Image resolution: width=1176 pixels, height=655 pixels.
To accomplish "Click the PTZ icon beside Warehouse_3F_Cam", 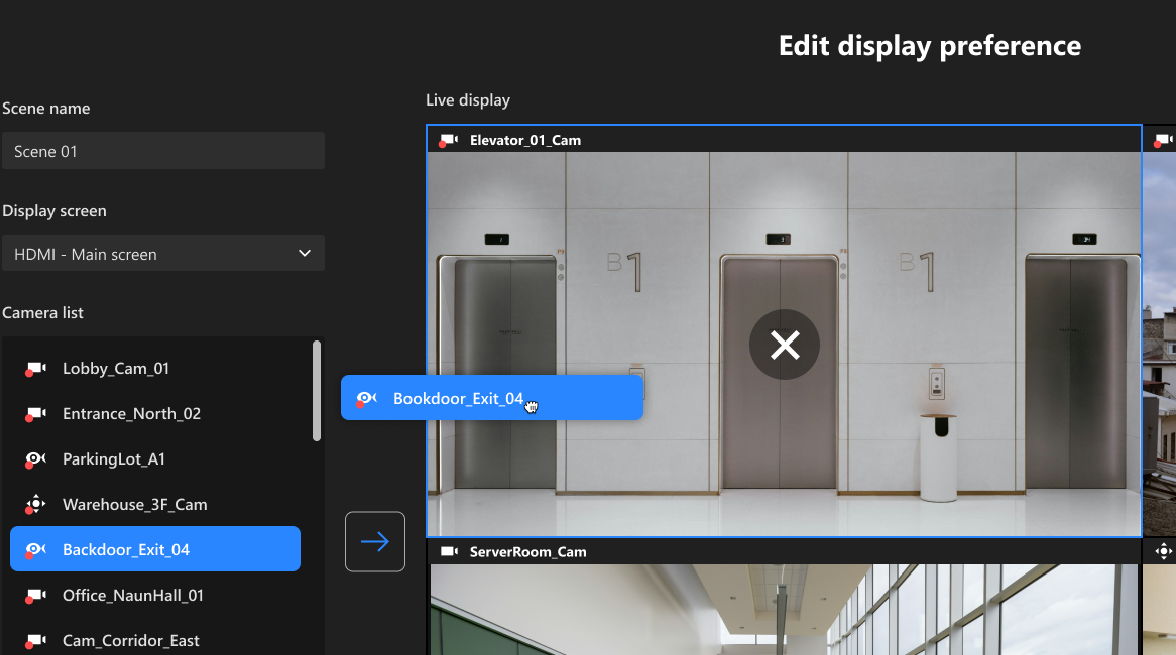I will 35,505.
